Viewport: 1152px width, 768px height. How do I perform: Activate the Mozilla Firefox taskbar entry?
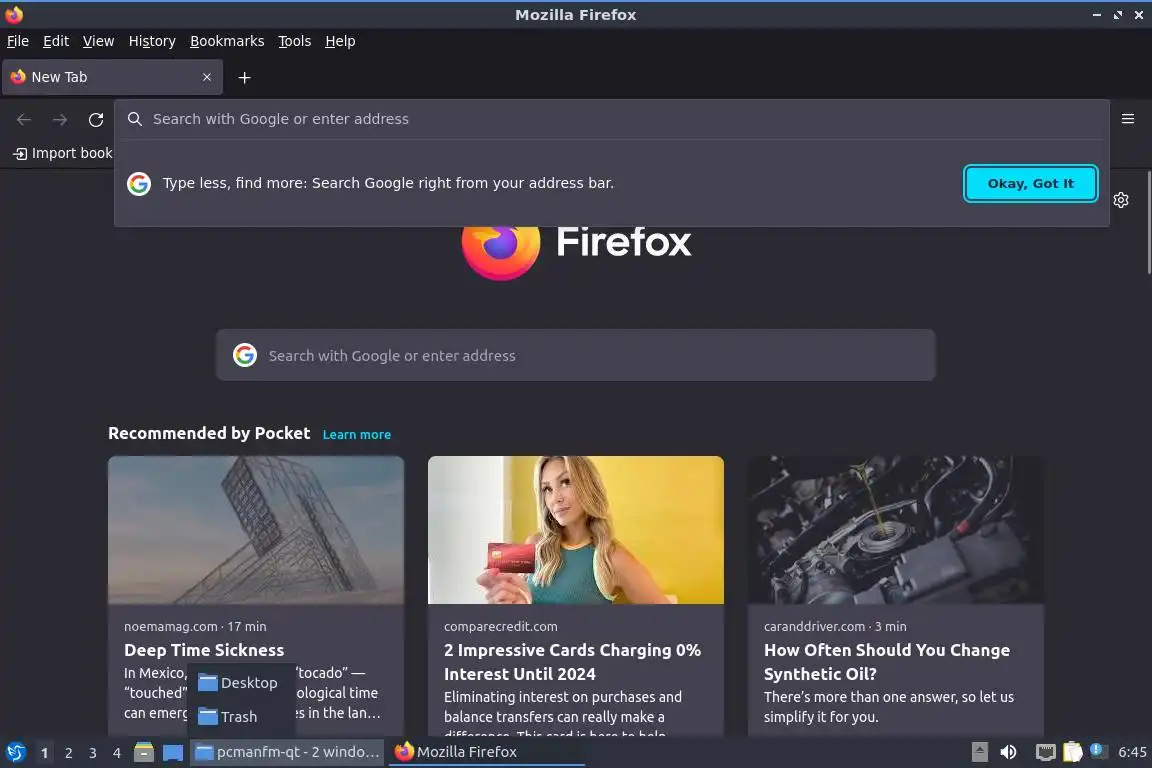pos(486,752)
